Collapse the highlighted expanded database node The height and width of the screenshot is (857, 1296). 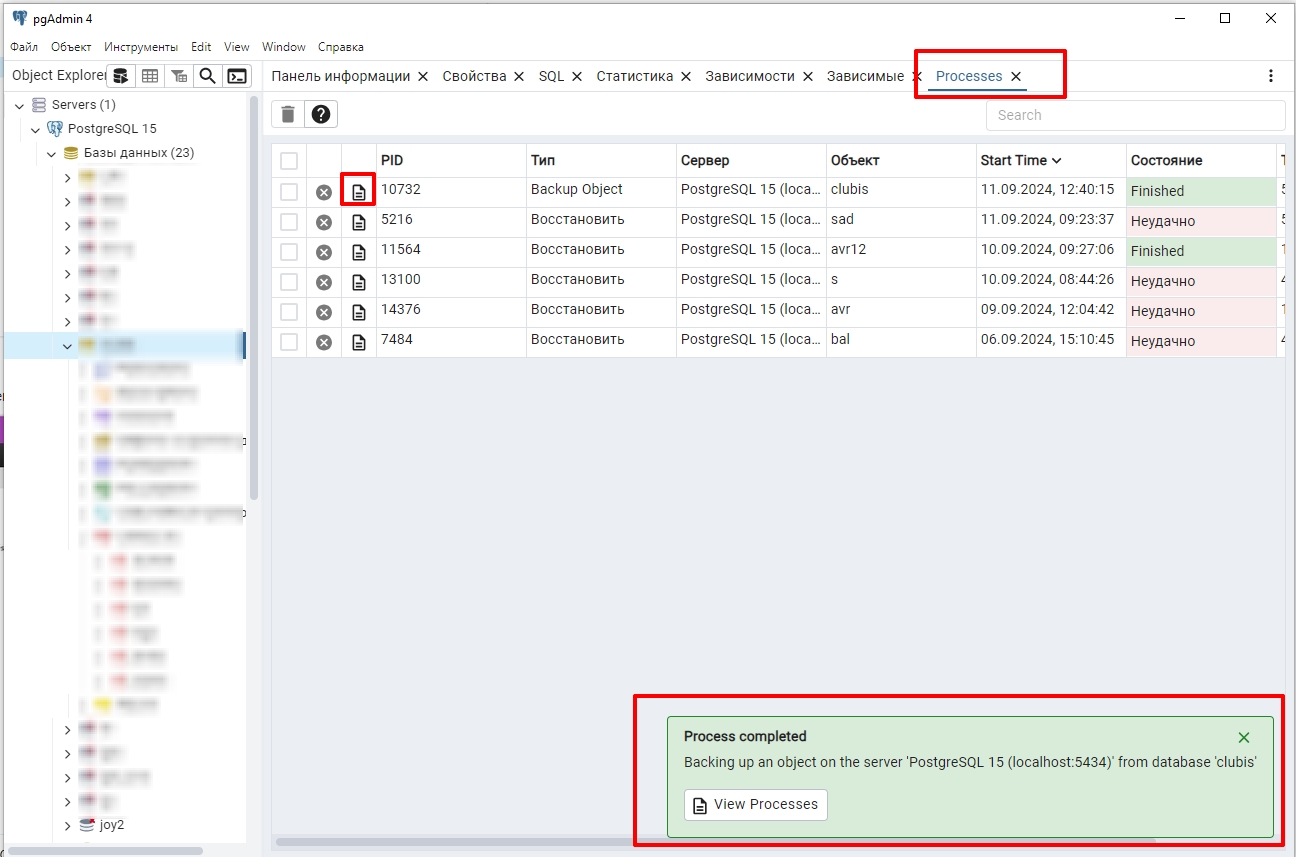point(68,345)
